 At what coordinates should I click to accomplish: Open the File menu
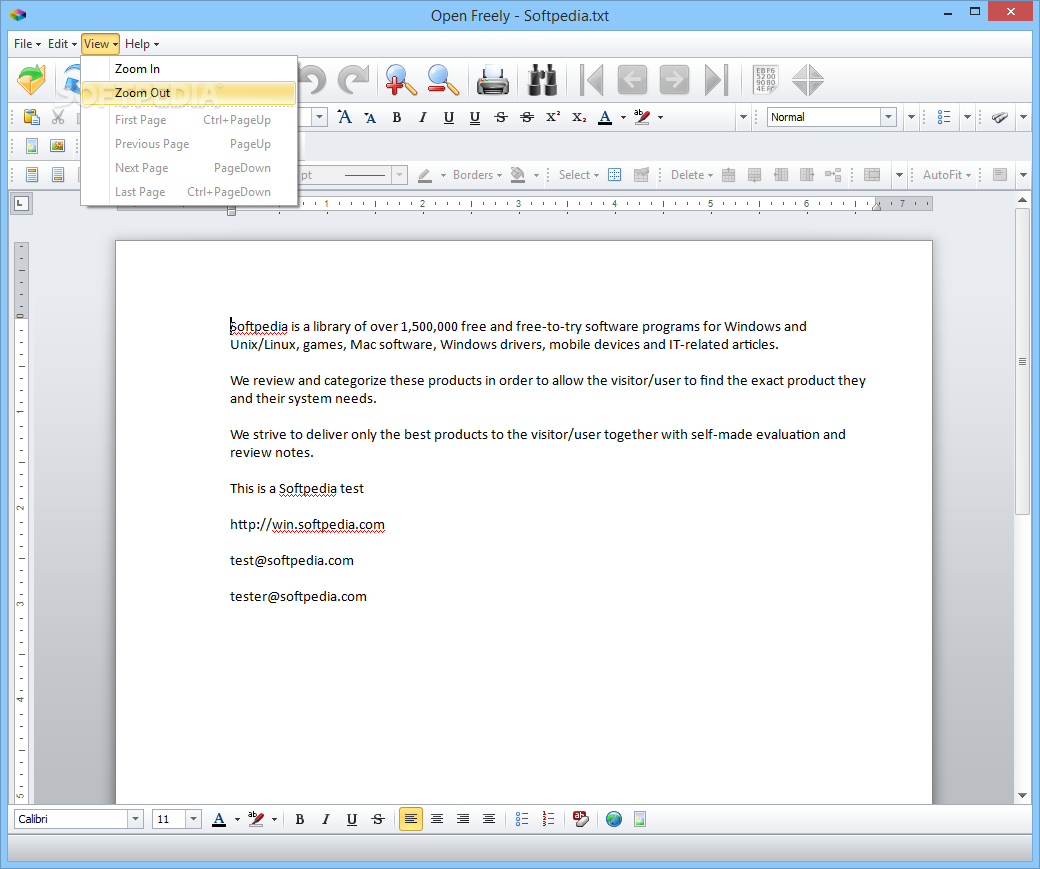[27, 44]
